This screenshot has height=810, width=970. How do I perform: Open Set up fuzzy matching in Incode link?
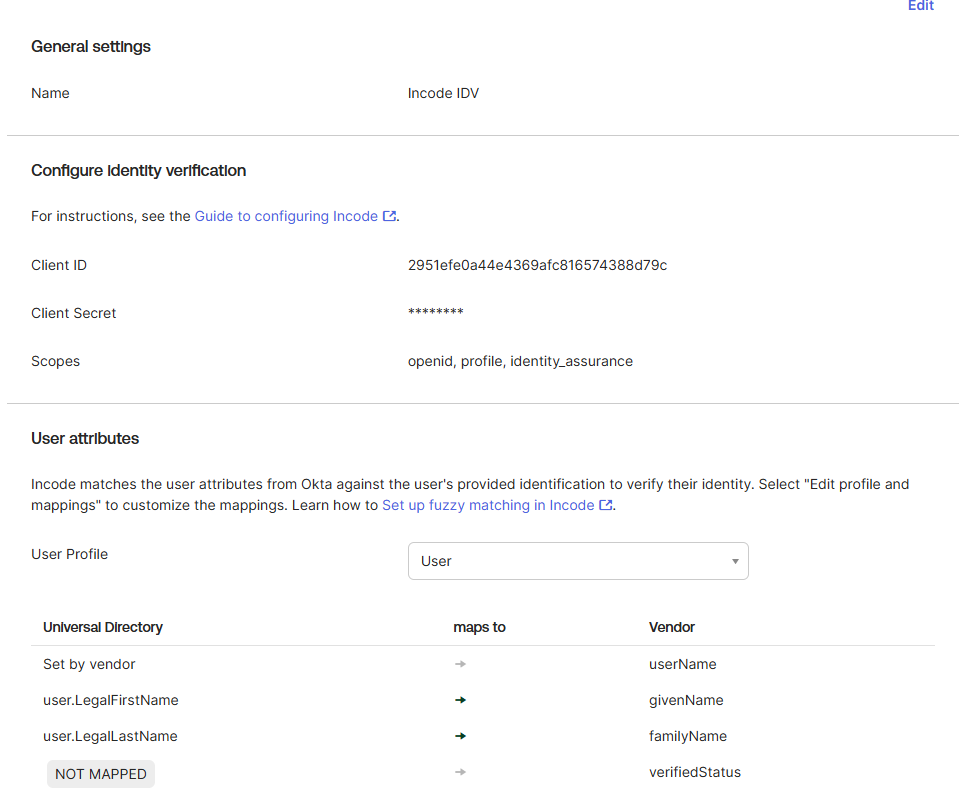pyautogui.click(x=488, y=505)
